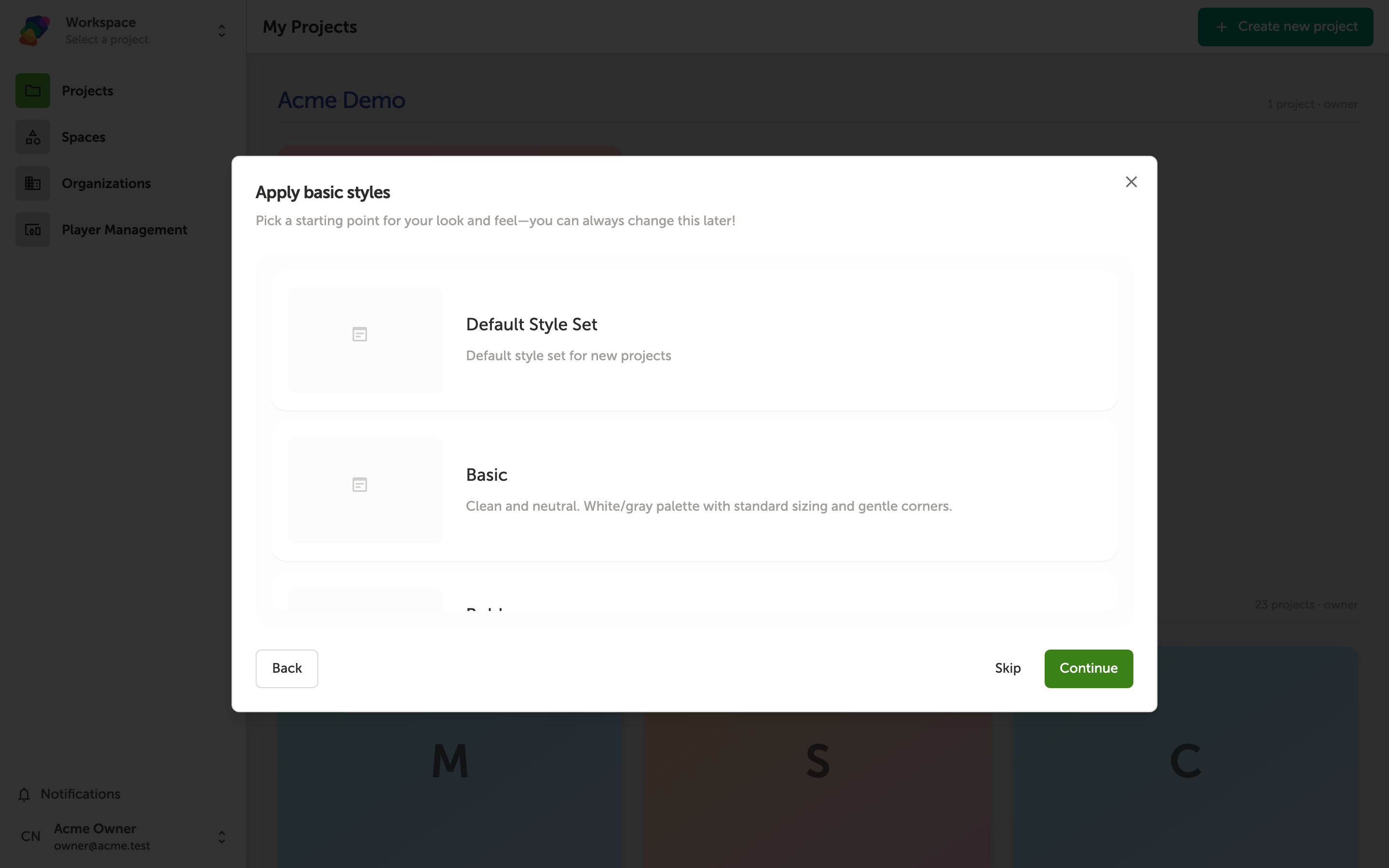Open the Acme Demo organization heading
This screenshot has height=868, width=1389.
(341, 100)
